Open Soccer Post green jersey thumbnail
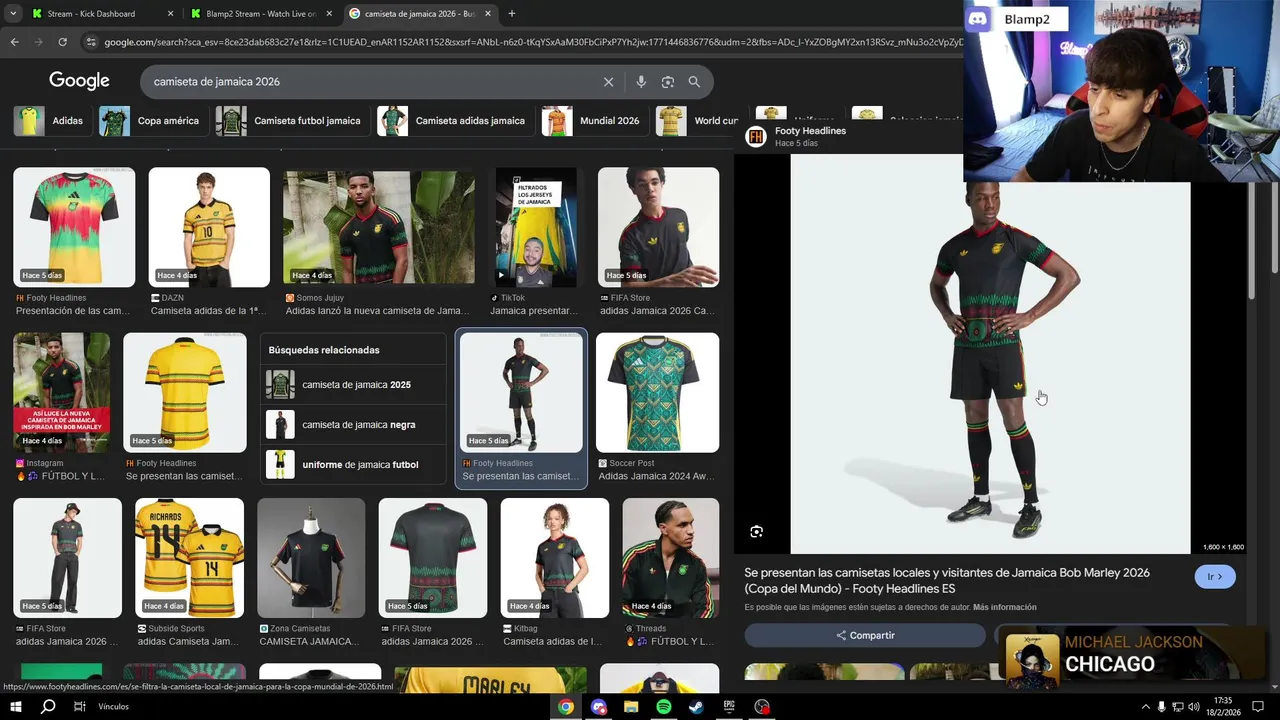This screenshot has width=1280, height=720. [x=657, y=392]
